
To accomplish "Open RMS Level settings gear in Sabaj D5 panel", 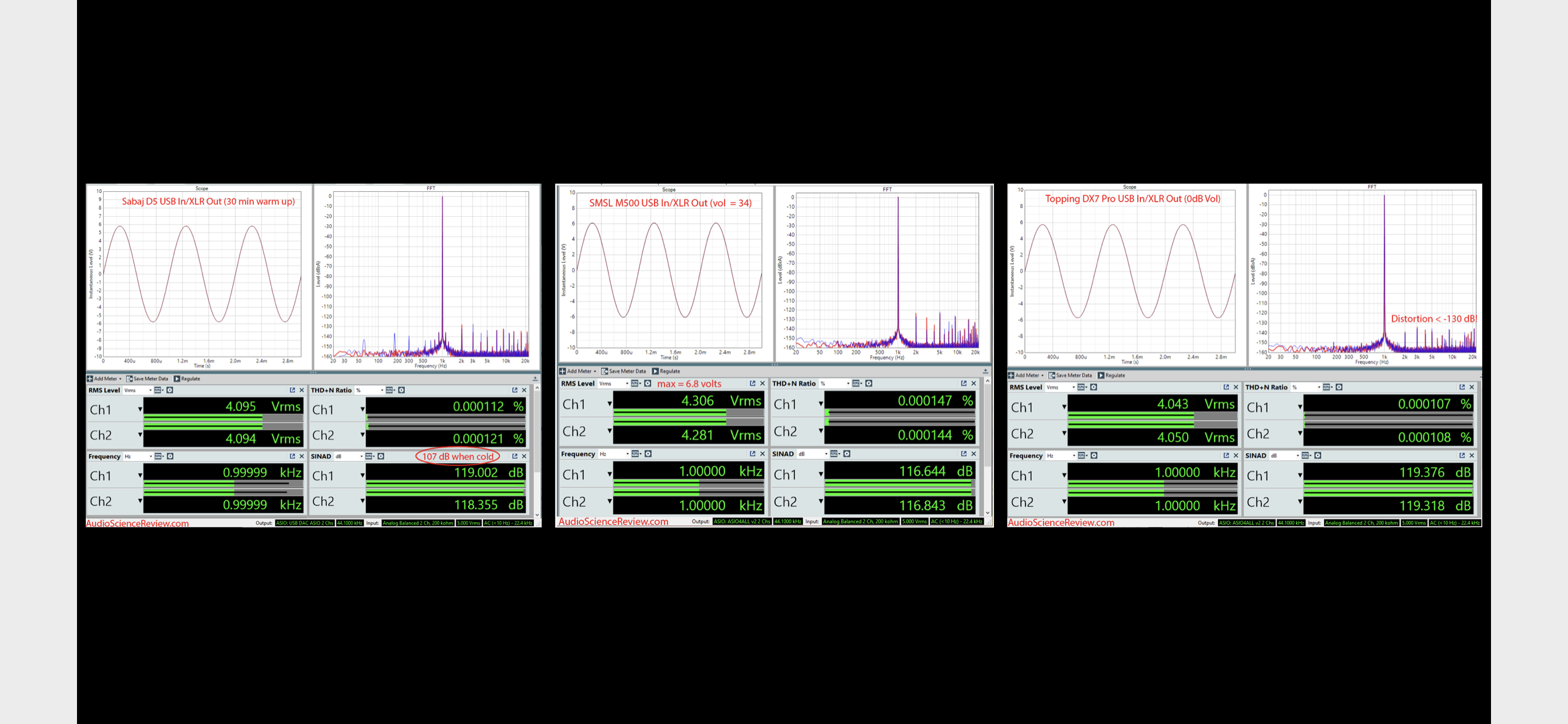I will pos(170,390).
